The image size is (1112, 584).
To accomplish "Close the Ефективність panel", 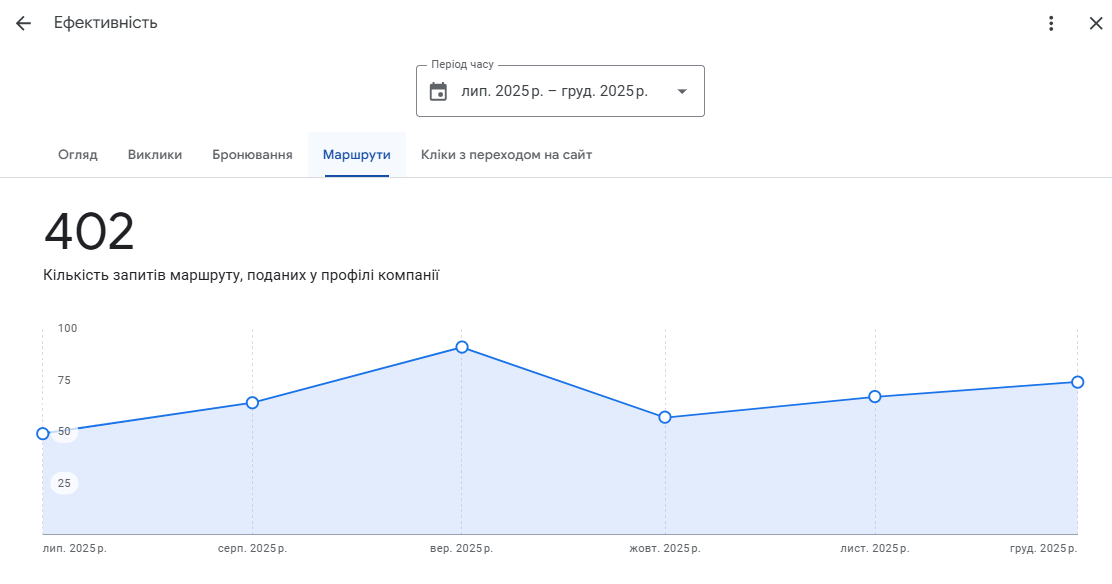I will point(1095,23).
